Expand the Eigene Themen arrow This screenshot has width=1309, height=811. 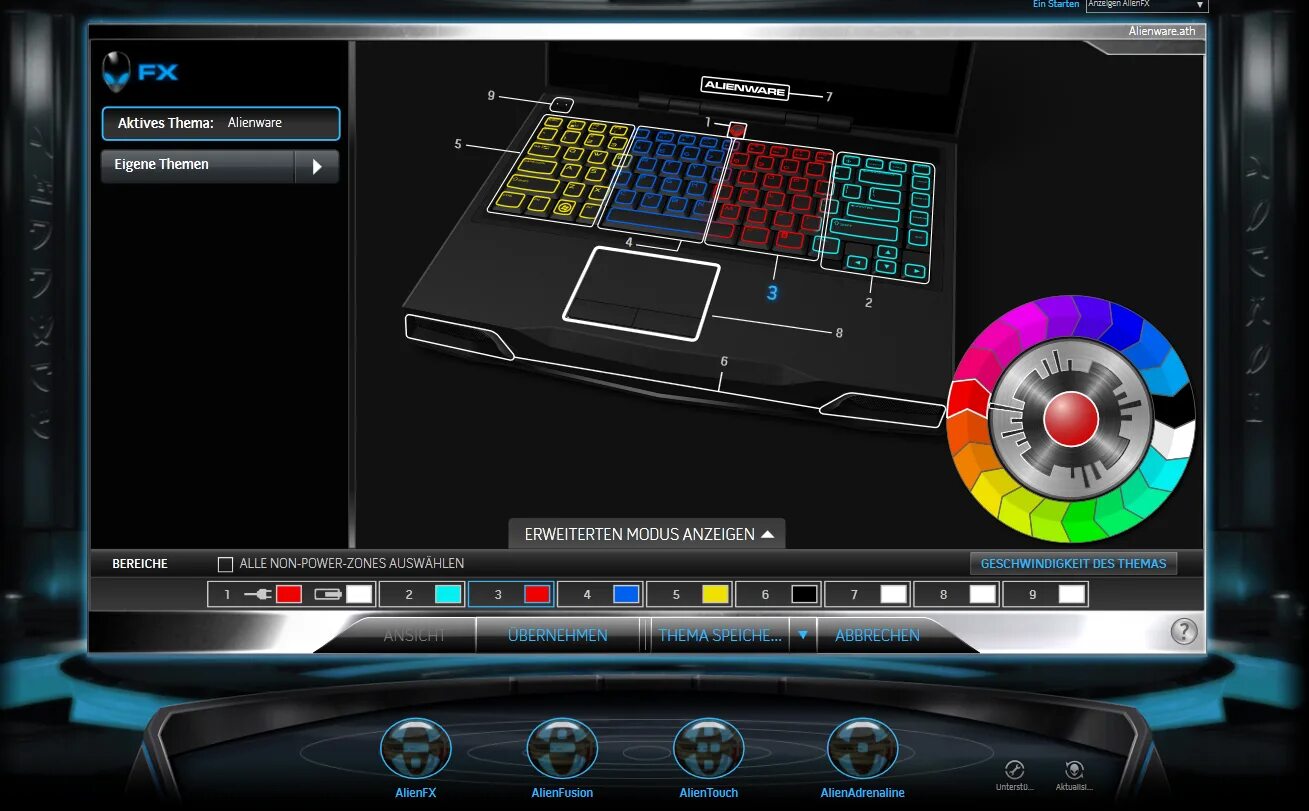click(317, 166)
